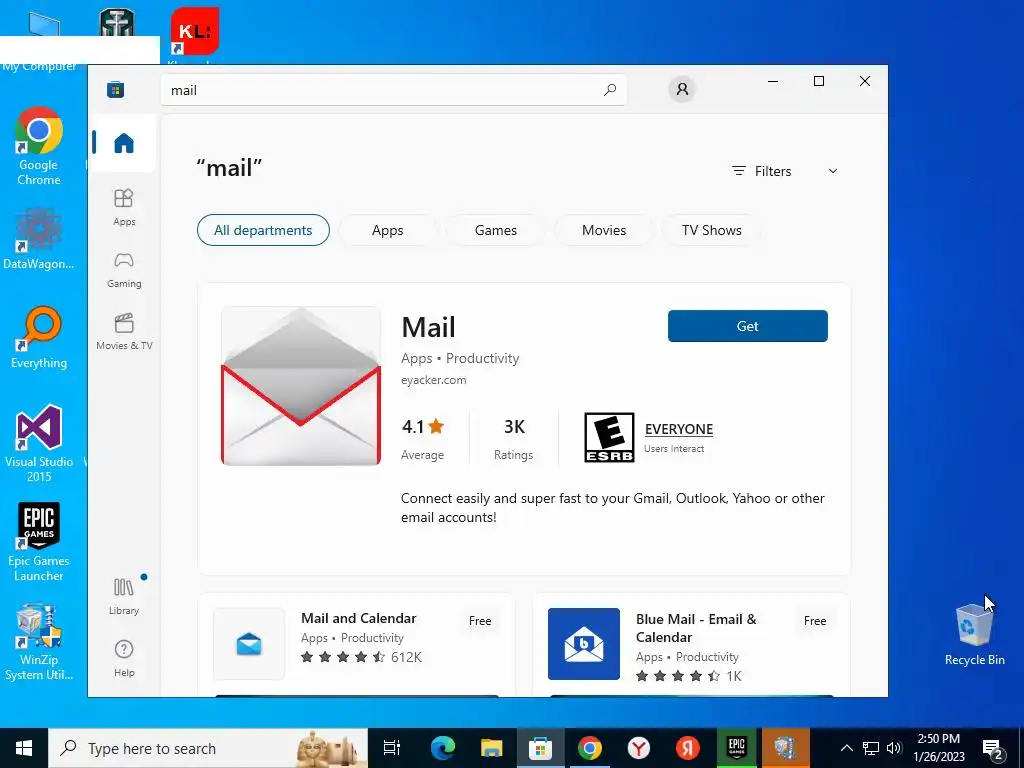Open Help in Store sidebar
1024x768 pixels.
coord(123,658)
